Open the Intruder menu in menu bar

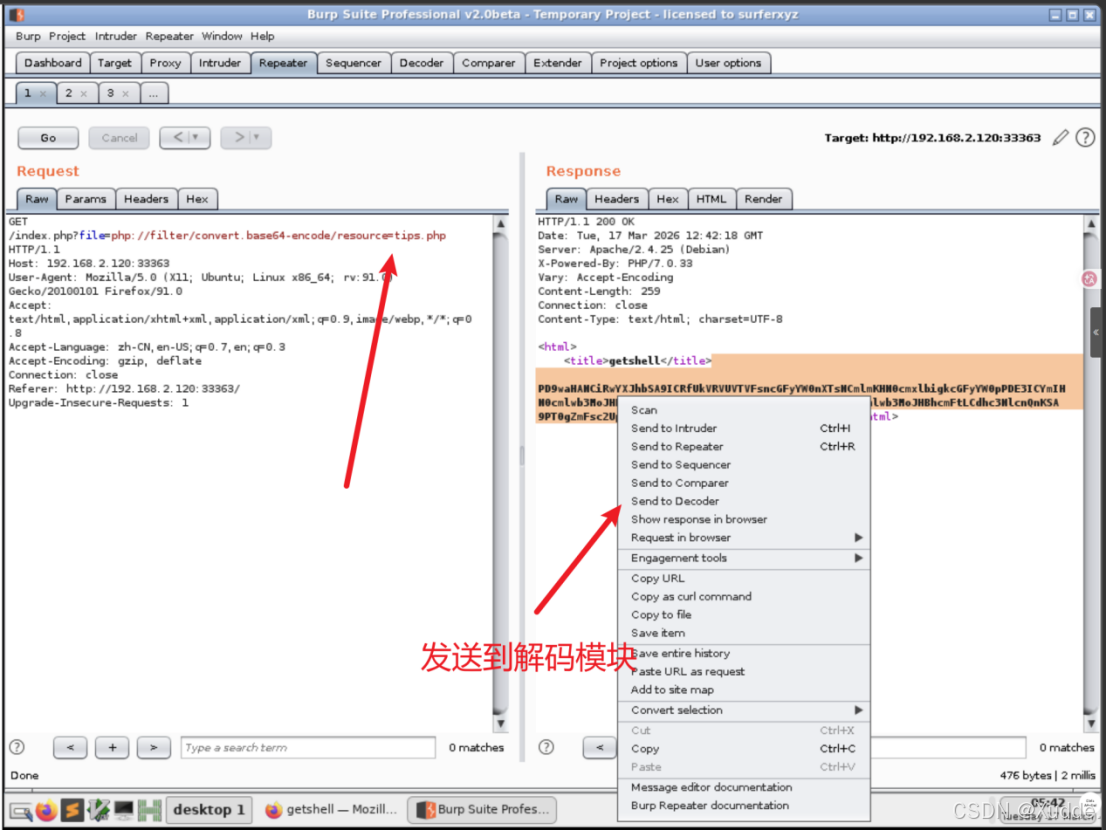pyautogui.click(x=116, y=36)
